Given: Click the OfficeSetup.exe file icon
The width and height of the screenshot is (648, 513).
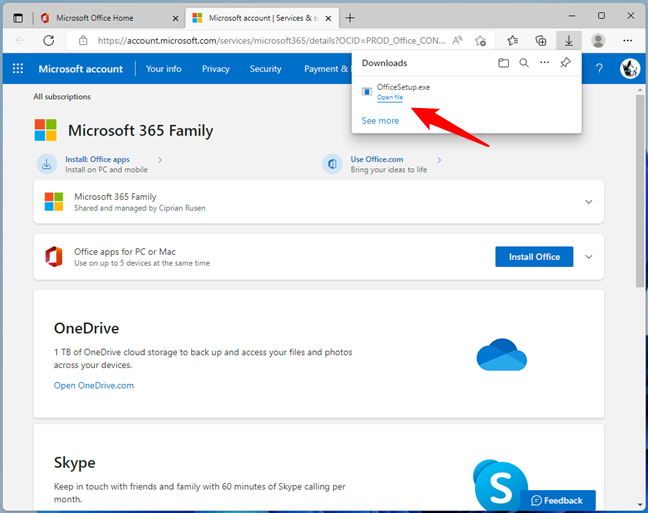Looking at the screenshot, I should pos(367,91).
